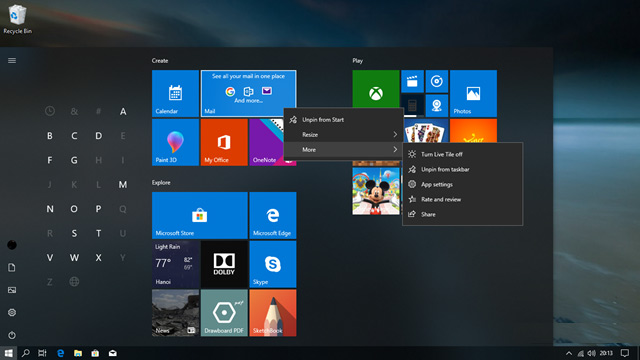Open the volume control in tray
This screenshot has width=640, height=360.
pyautogui.click(x=591, y=353)
